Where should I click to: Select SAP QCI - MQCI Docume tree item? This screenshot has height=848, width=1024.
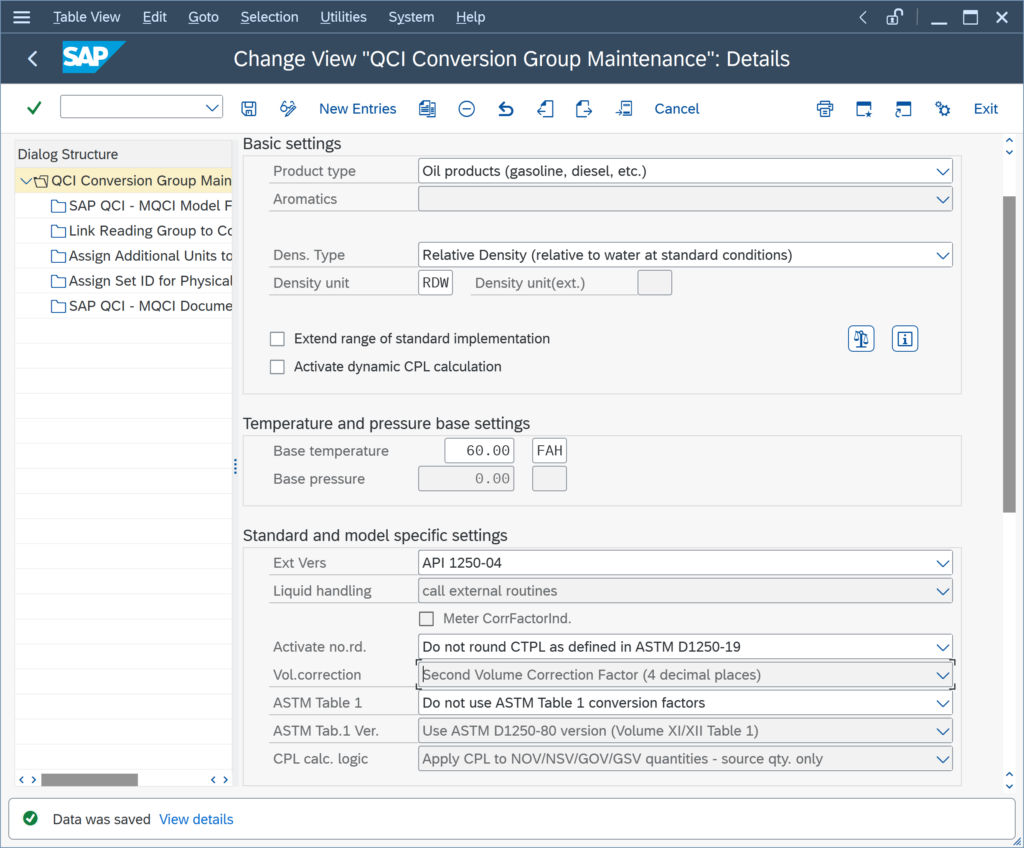point(150,306)
